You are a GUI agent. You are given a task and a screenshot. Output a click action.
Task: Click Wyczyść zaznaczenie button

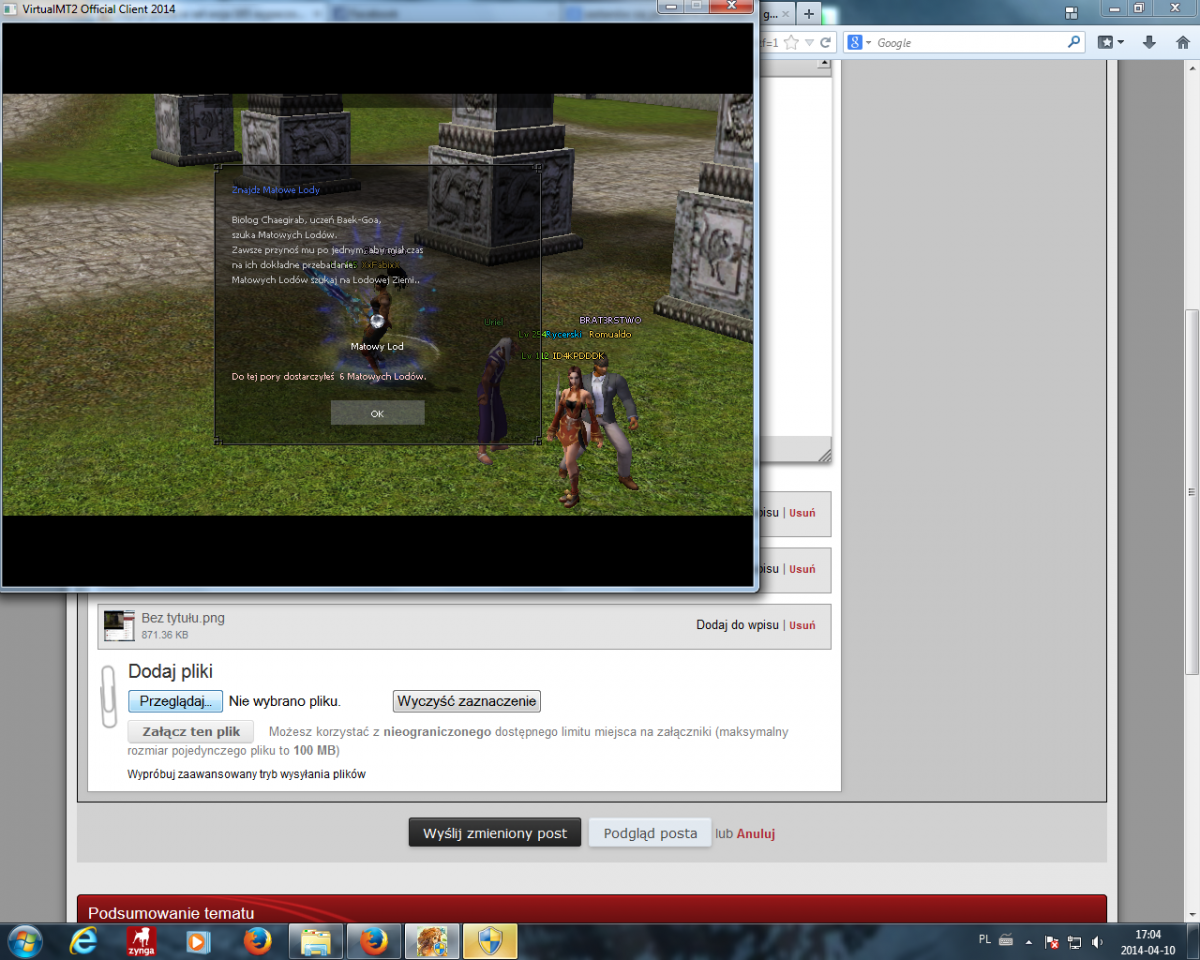point(467,701)
